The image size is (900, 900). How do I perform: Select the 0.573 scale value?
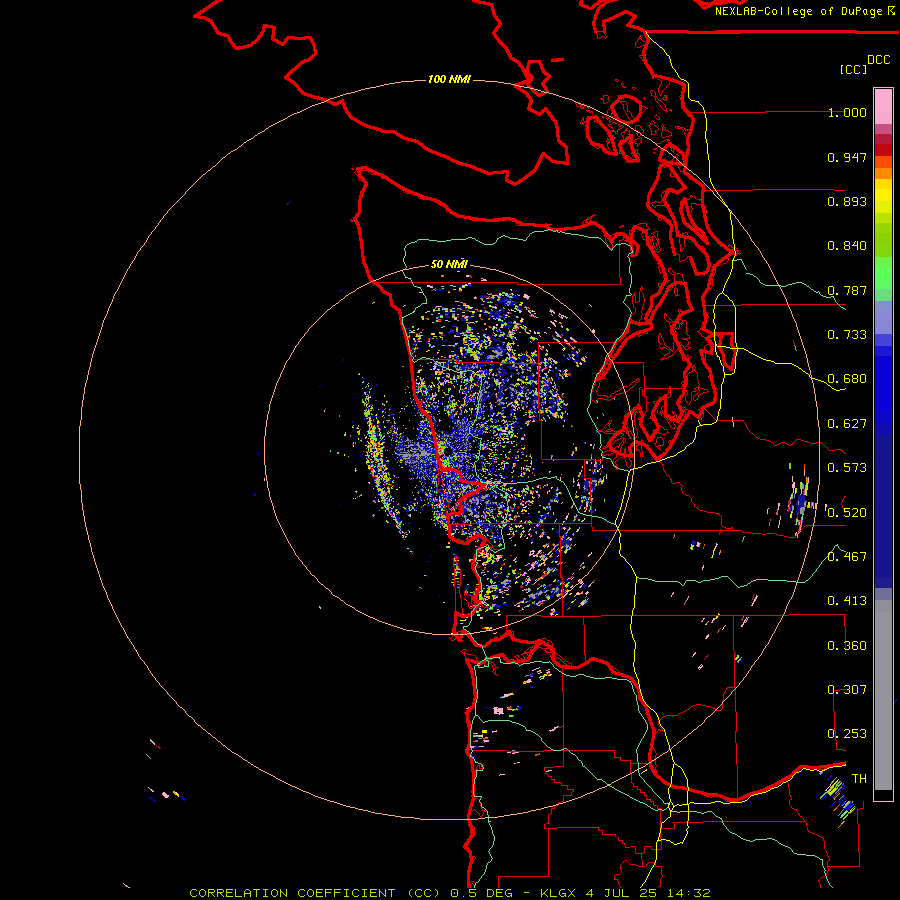[847, 468]
